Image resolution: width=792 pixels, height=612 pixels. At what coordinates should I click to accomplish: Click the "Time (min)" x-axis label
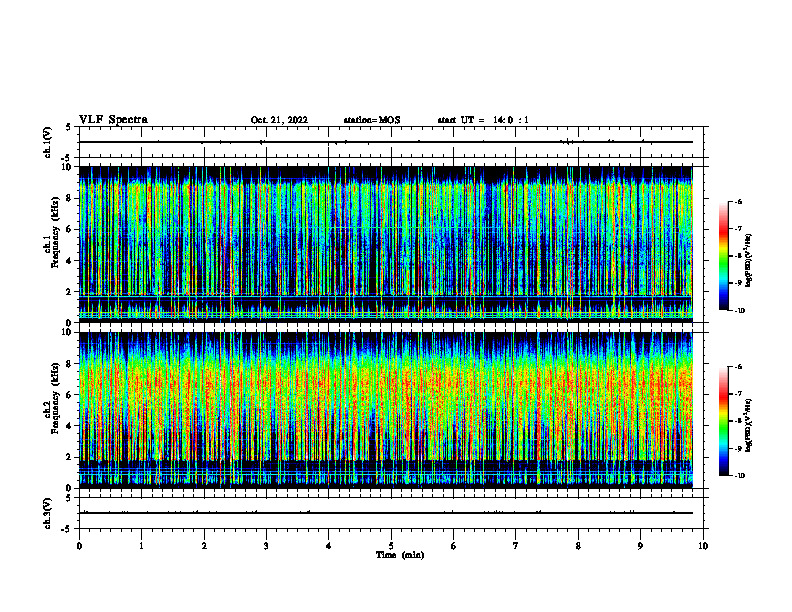pyautogui.click(x=400, y=555)
